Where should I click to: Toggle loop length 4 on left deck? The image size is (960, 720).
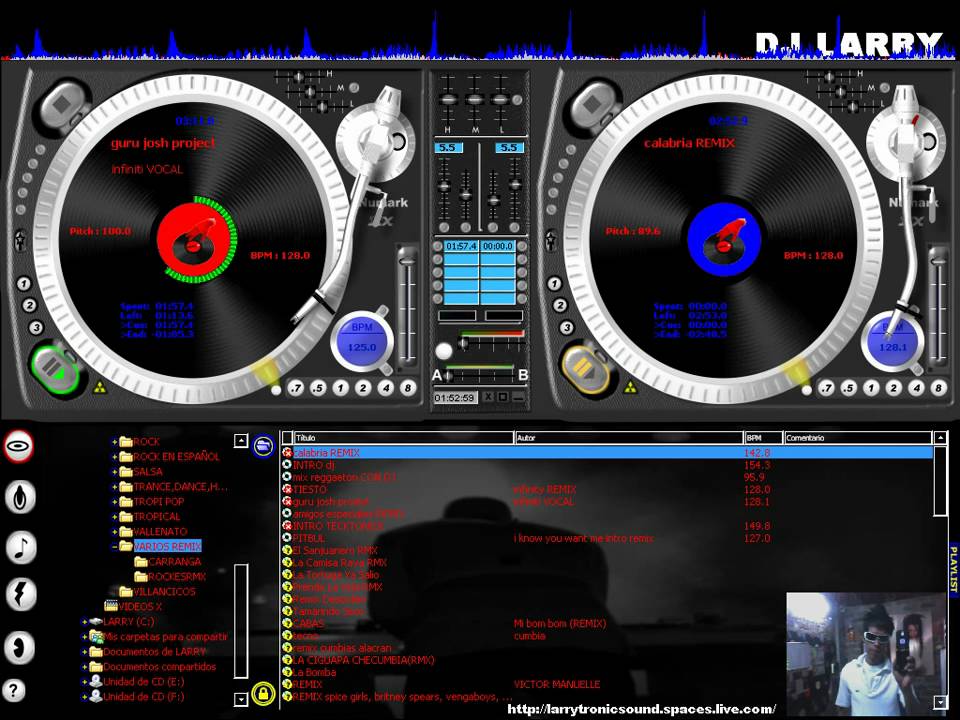386,388
